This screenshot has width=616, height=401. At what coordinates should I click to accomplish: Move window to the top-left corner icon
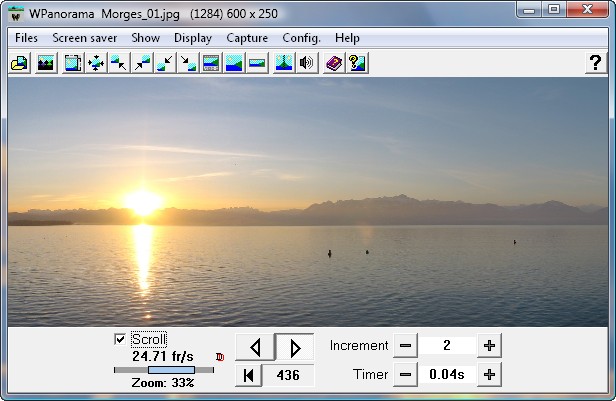[119, 63]
